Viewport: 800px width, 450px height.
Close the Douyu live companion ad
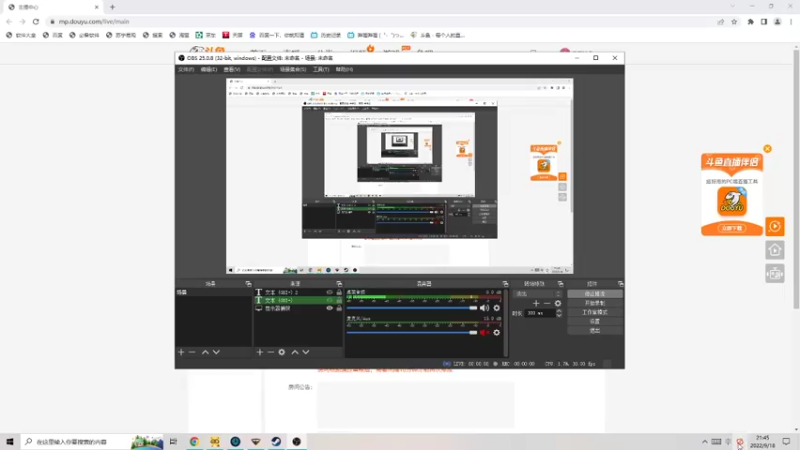click(767, 149)
